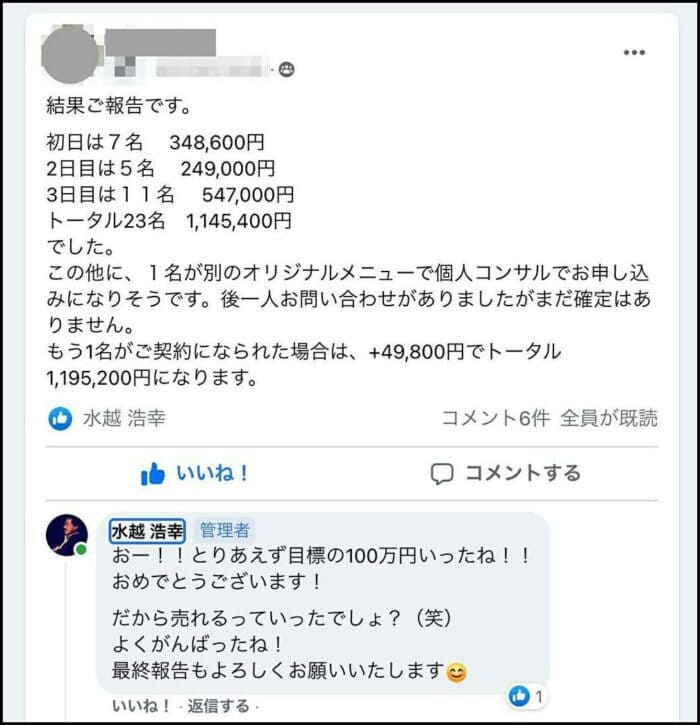The height and width of the screenshot is (725, 700).
Task: Open 水越 浩幸 name in reactions list
Action: point(124,418)
